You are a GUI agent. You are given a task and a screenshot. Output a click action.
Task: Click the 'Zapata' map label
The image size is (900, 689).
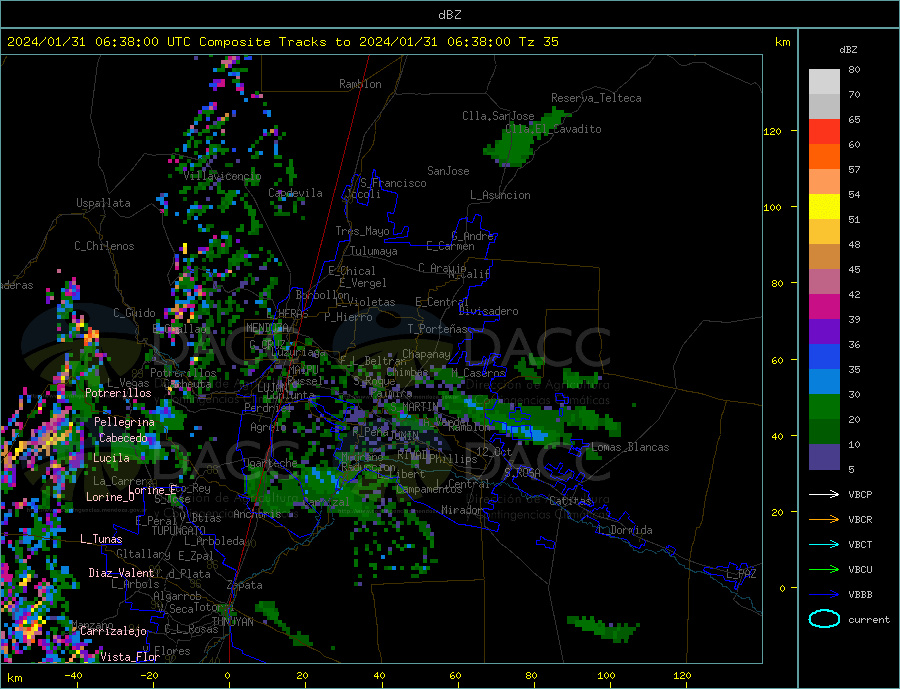tap(245, 585)
